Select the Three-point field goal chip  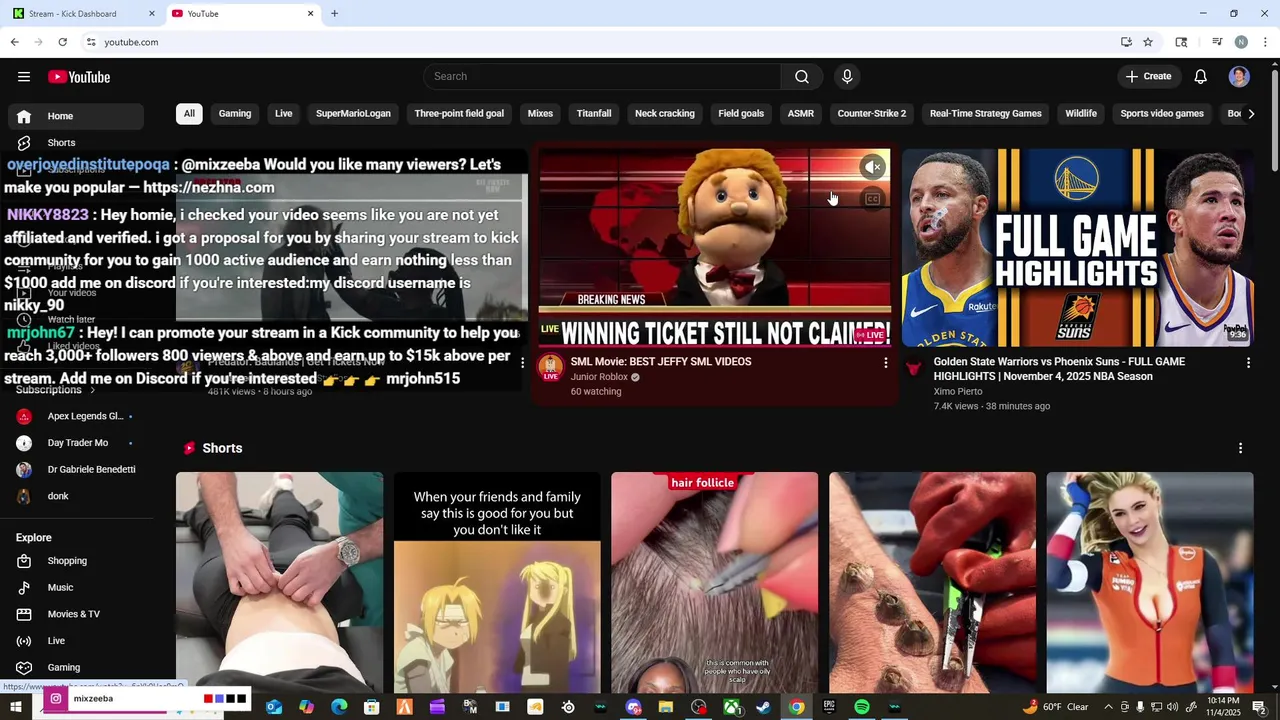(x=459, y=114)
